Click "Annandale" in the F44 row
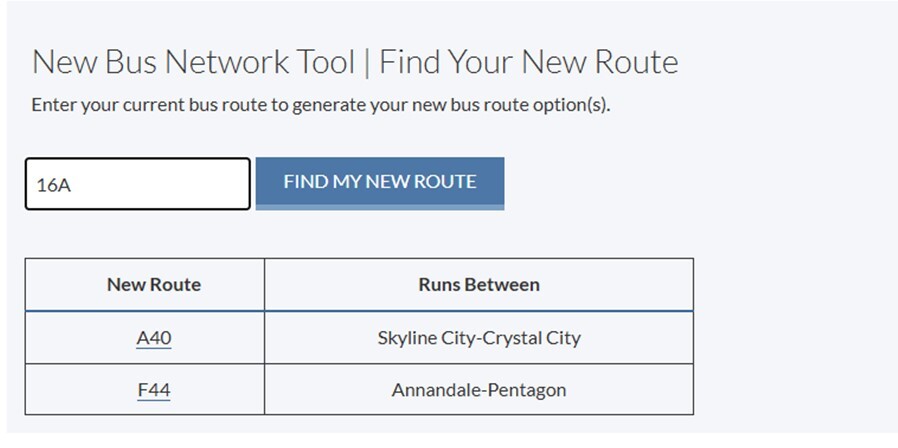Screen dimensions: 898x448 coord(436,390)
